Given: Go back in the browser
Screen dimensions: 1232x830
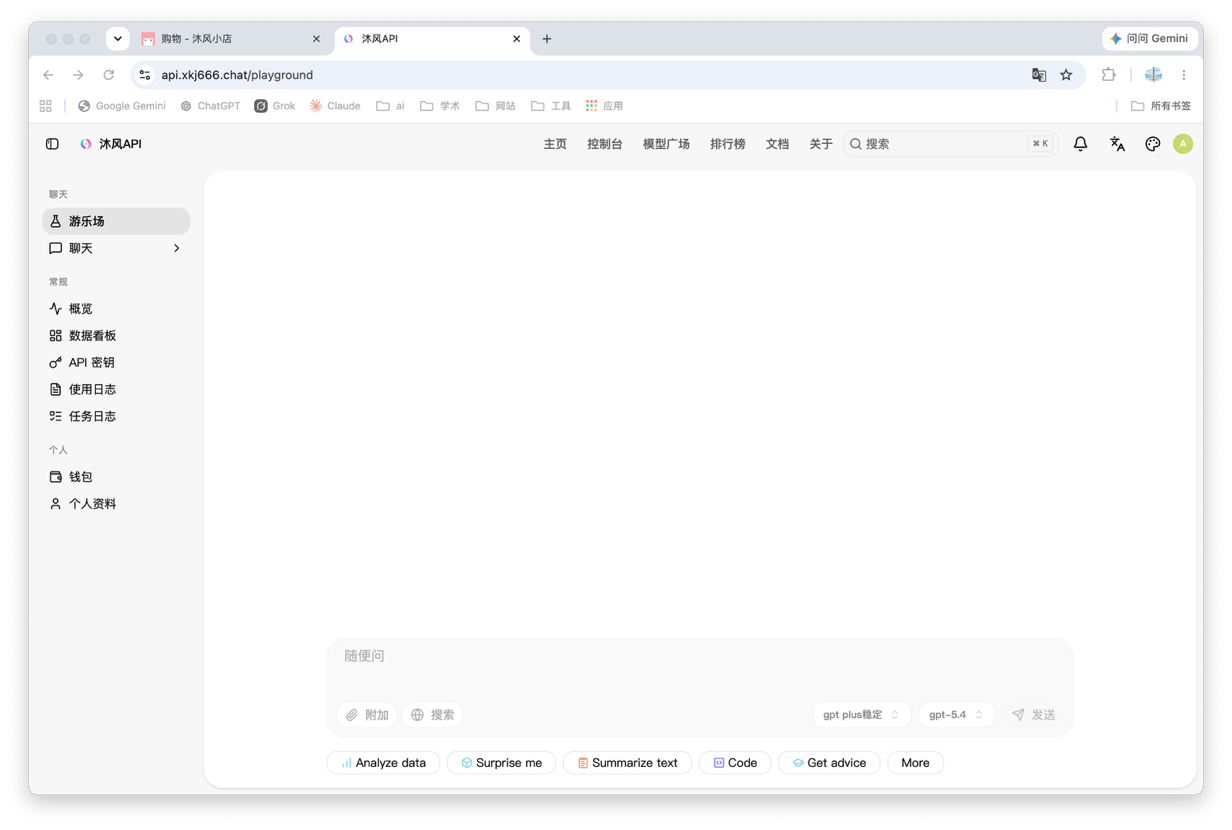Looking at the screenshot, I should tap(48, 75).
